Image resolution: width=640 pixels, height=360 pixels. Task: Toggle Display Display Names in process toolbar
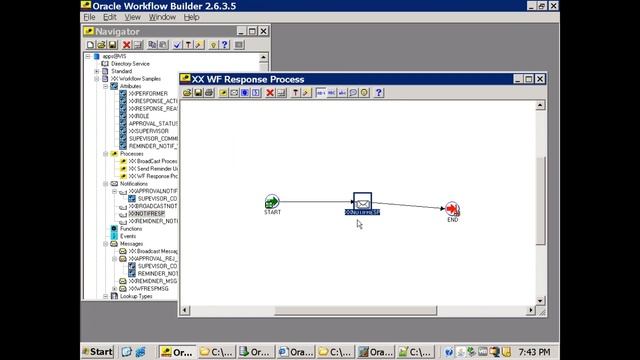tap(342, 93)
